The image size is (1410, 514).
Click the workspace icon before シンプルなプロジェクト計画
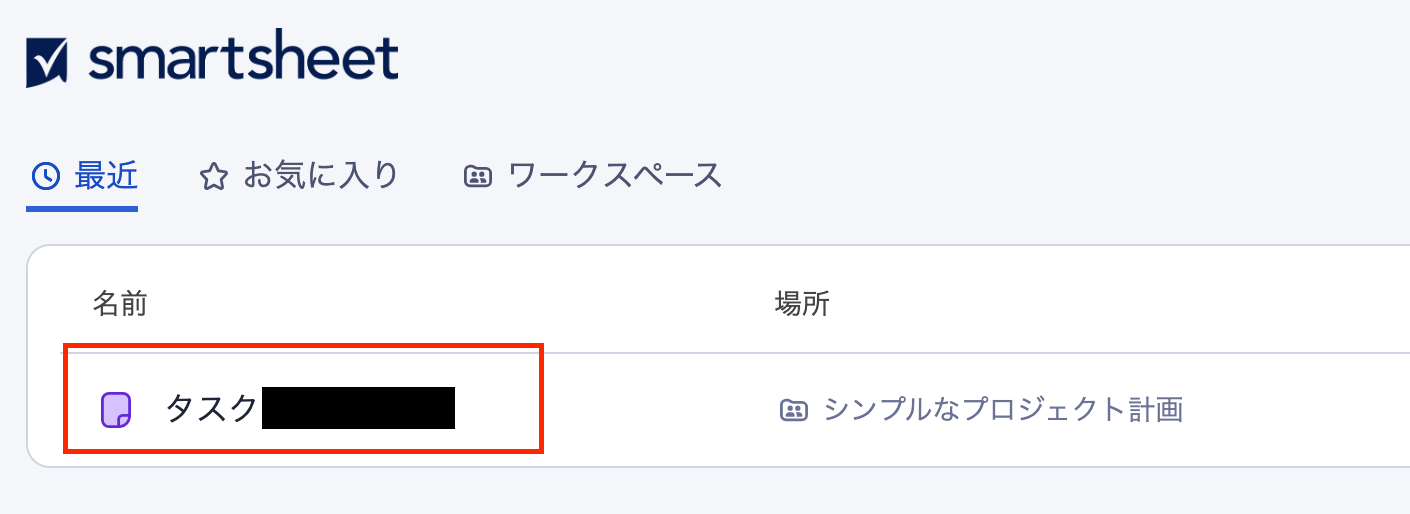[x=793, y=409]
